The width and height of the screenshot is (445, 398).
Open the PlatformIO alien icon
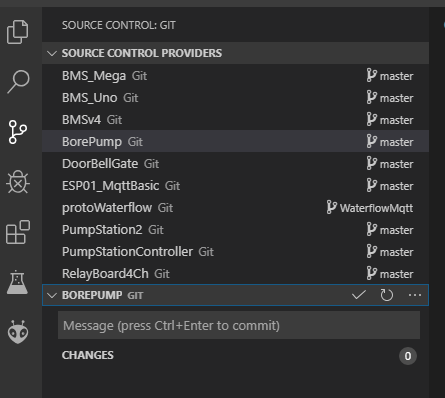(18, 332)
